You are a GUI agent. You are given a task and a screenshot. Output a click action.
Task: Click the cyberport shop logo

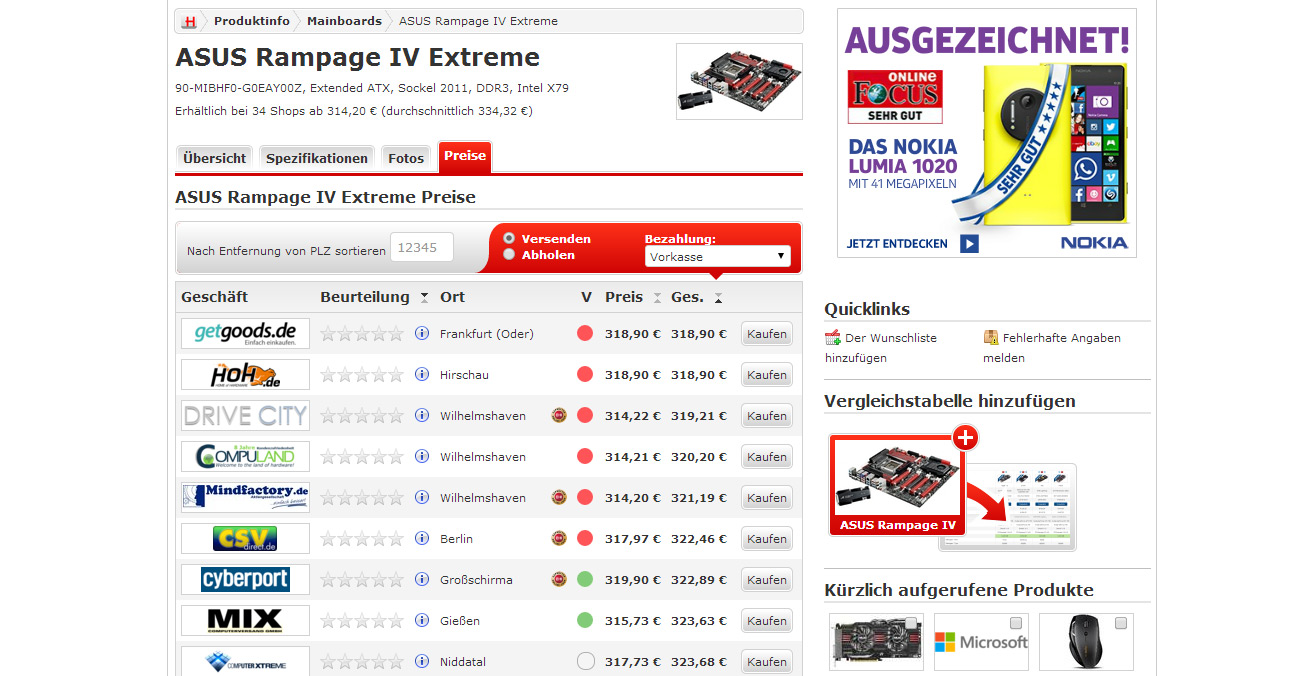[x=245, y=579]
